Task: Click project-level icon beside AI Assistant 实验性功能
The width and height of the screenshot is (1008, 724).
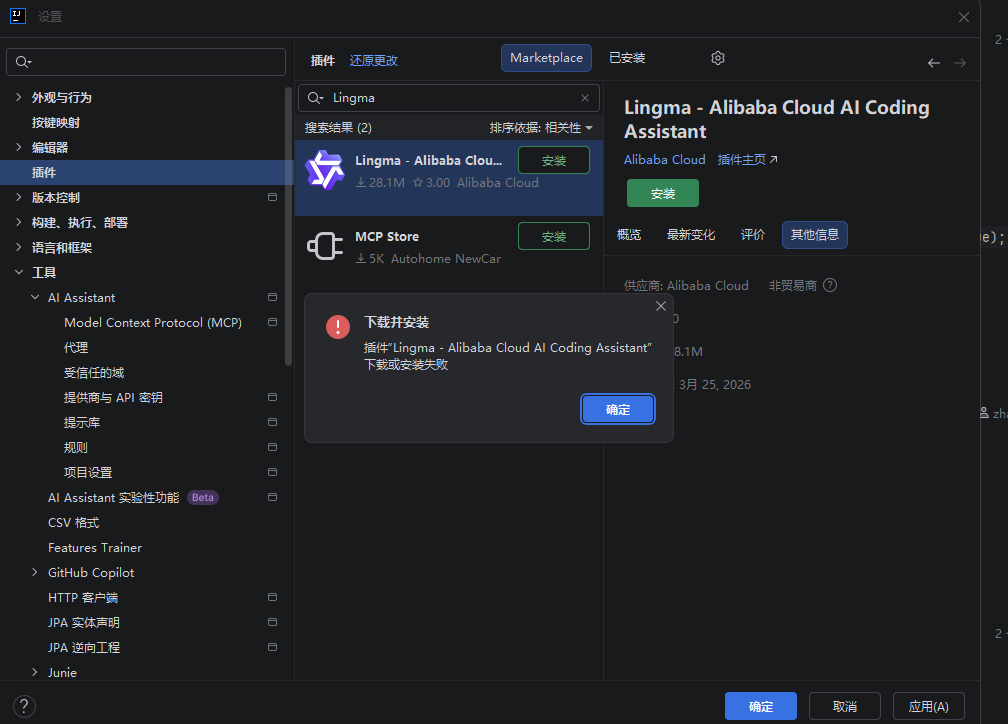Action: point(273,497)
